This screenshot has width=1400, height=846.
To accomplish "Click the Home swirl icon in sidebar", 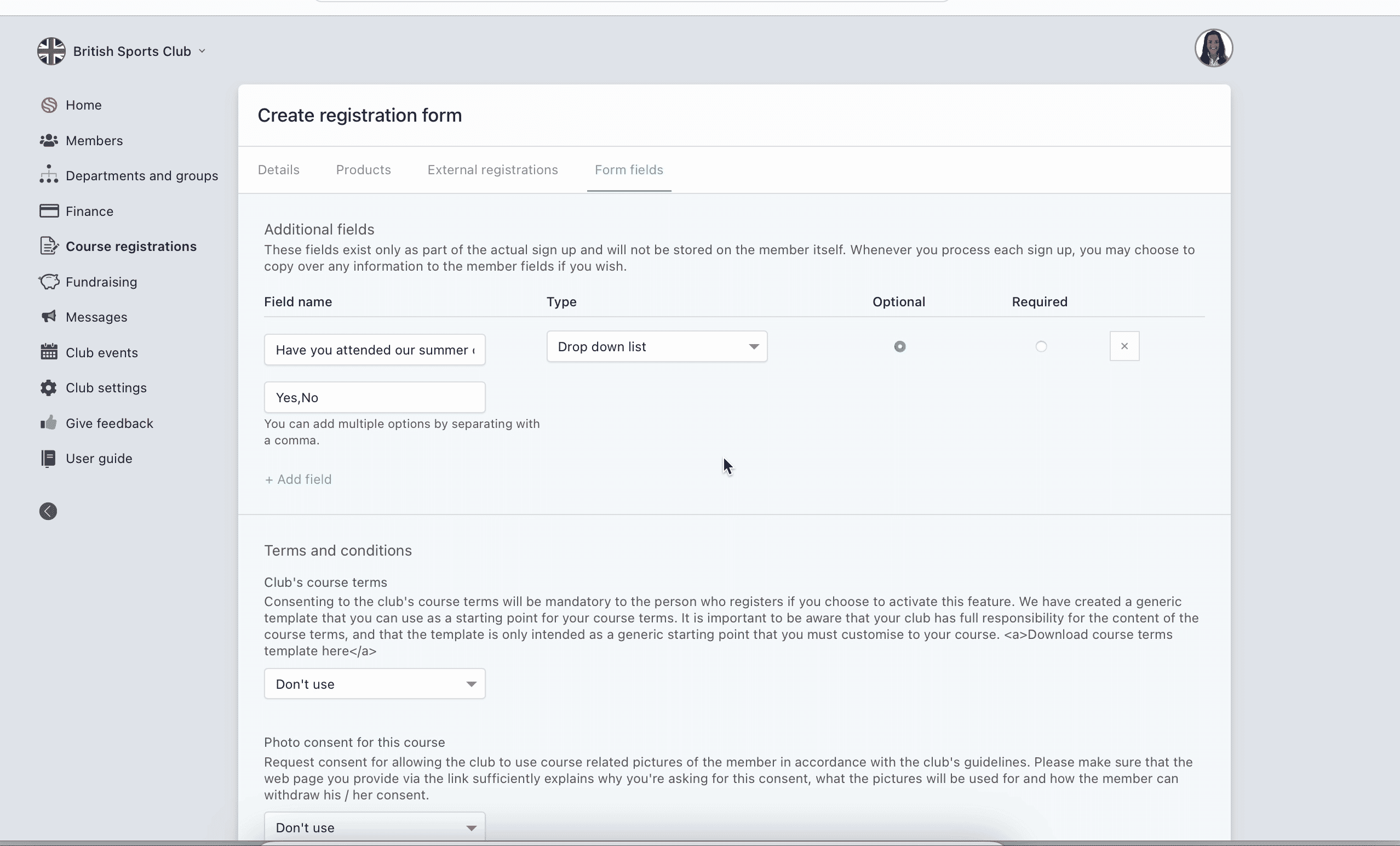I will pos(49,105).
